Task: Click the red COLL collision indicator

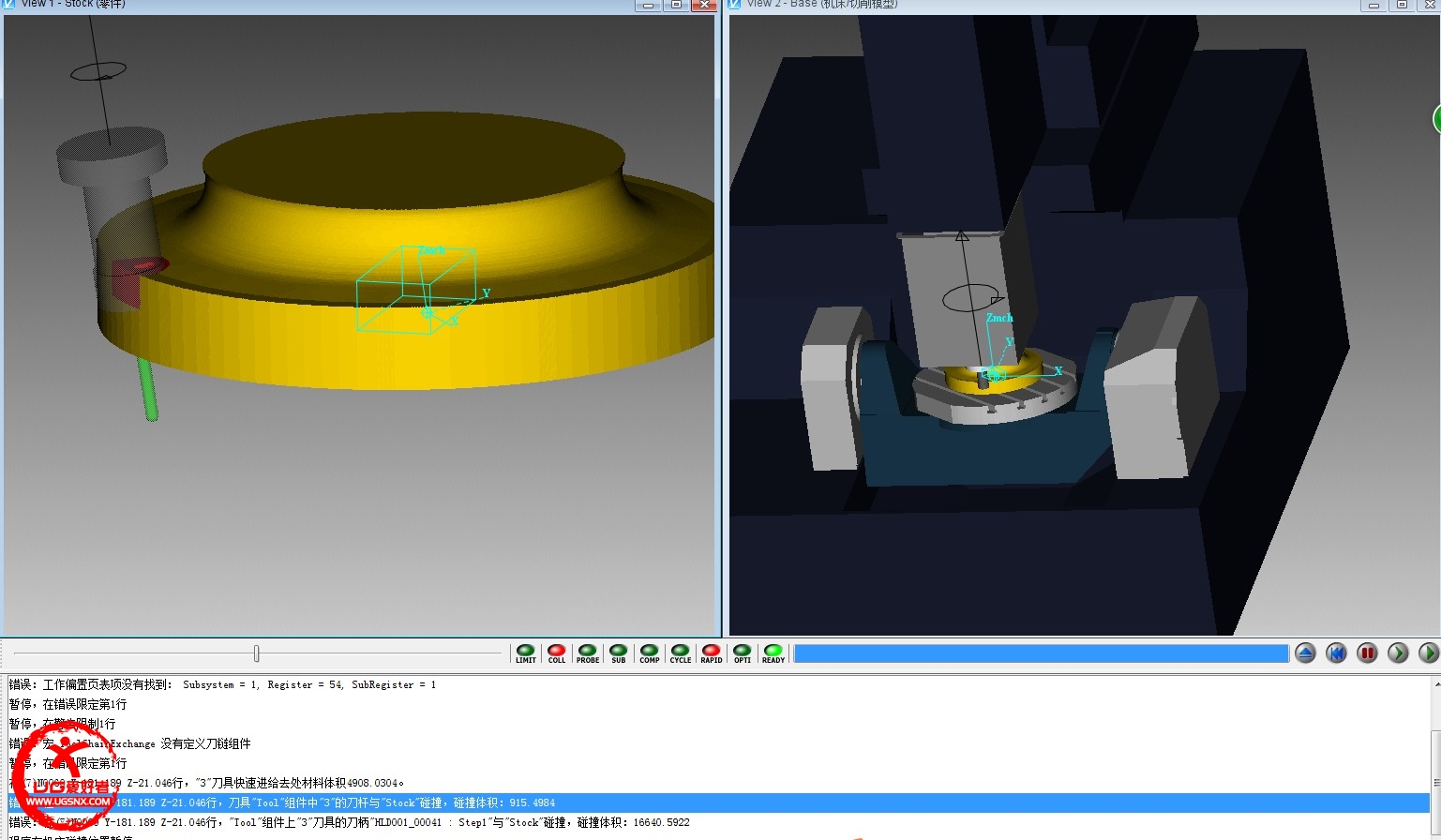Action: point(556,651)
